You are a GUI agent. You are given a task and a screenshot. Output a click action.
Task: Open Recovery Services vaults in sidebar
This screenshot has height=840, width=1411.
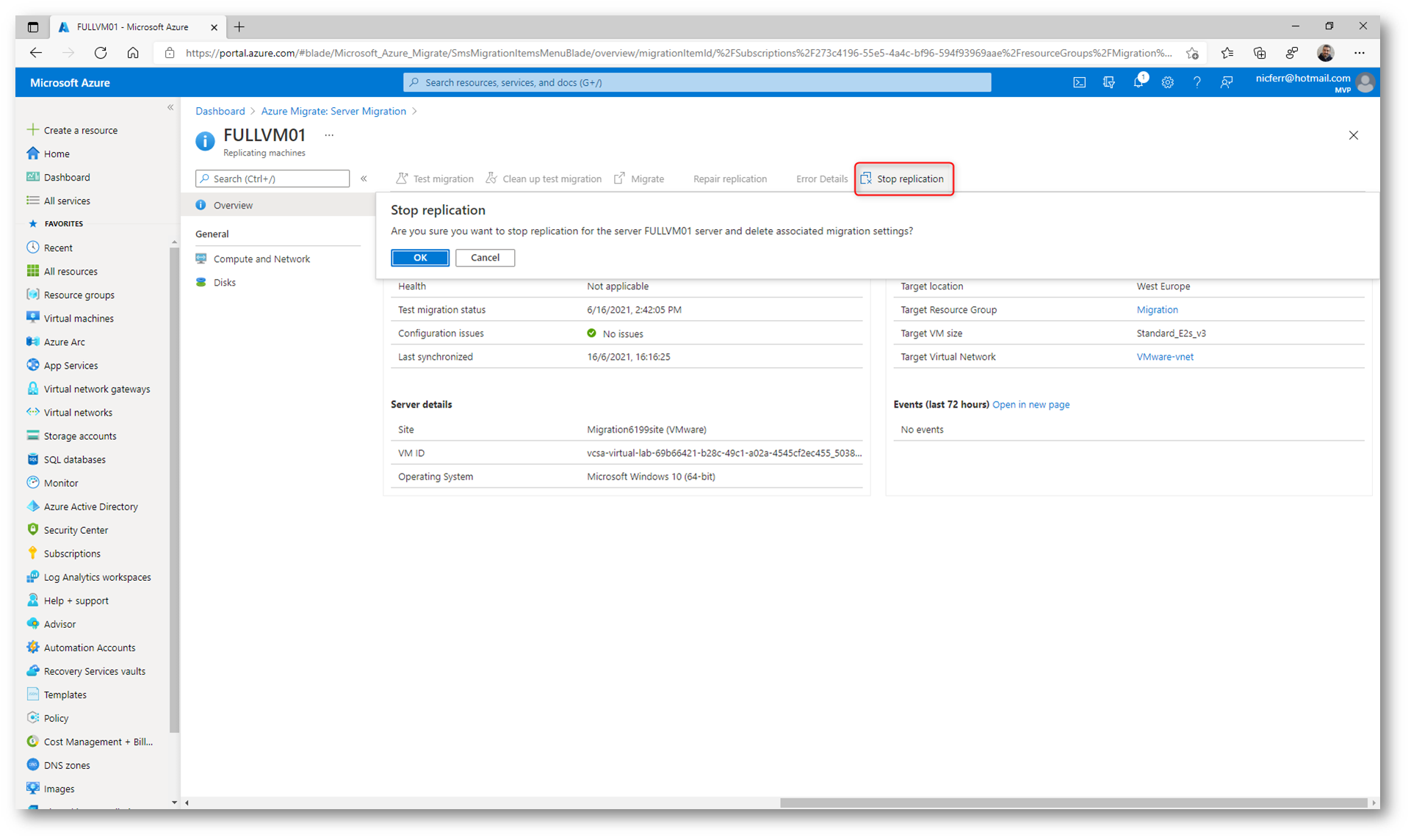94,670
